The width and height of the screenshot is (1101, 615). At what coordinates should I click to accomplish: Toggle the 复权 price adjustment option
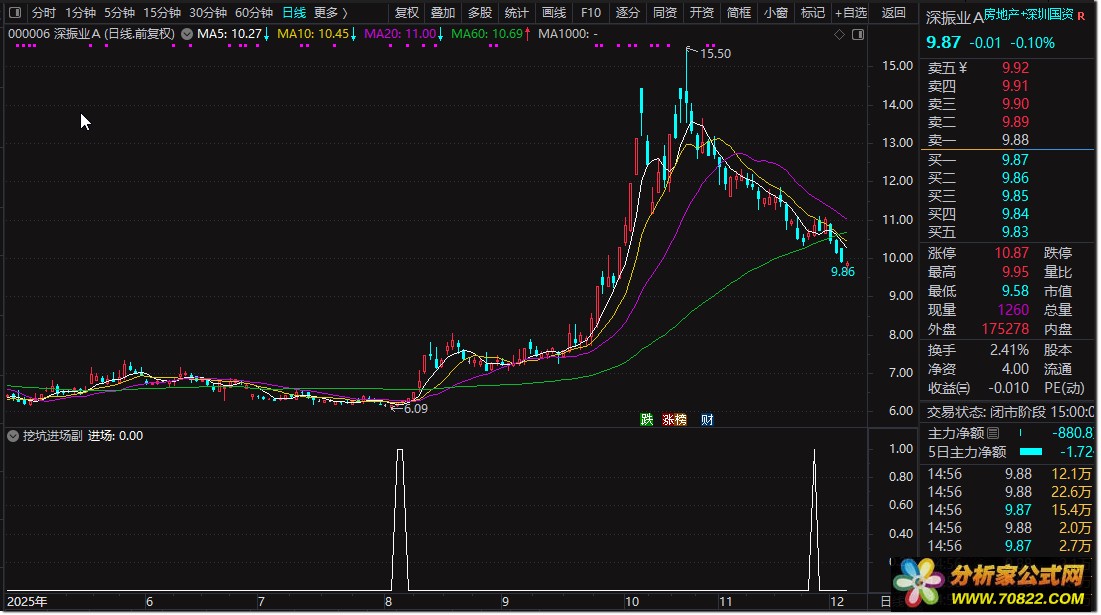pos(407,13)
